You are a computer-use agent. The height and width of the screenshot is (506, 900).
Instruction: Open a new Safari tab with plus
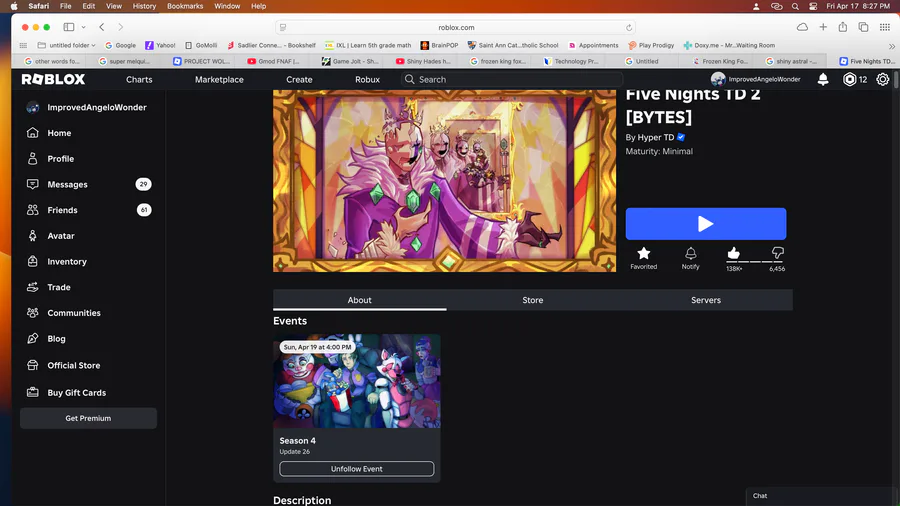(x=823, y=27)
